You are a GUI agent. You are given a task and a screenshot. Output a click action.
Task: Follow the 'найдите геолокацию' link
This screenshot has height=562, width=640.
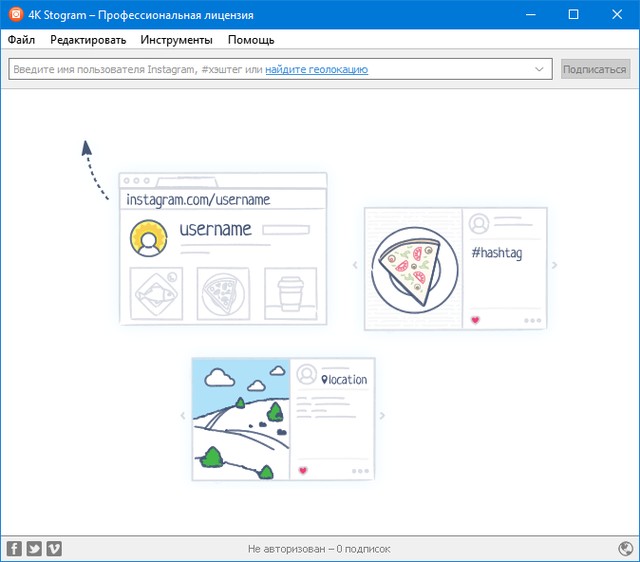[x=316, y=69]
